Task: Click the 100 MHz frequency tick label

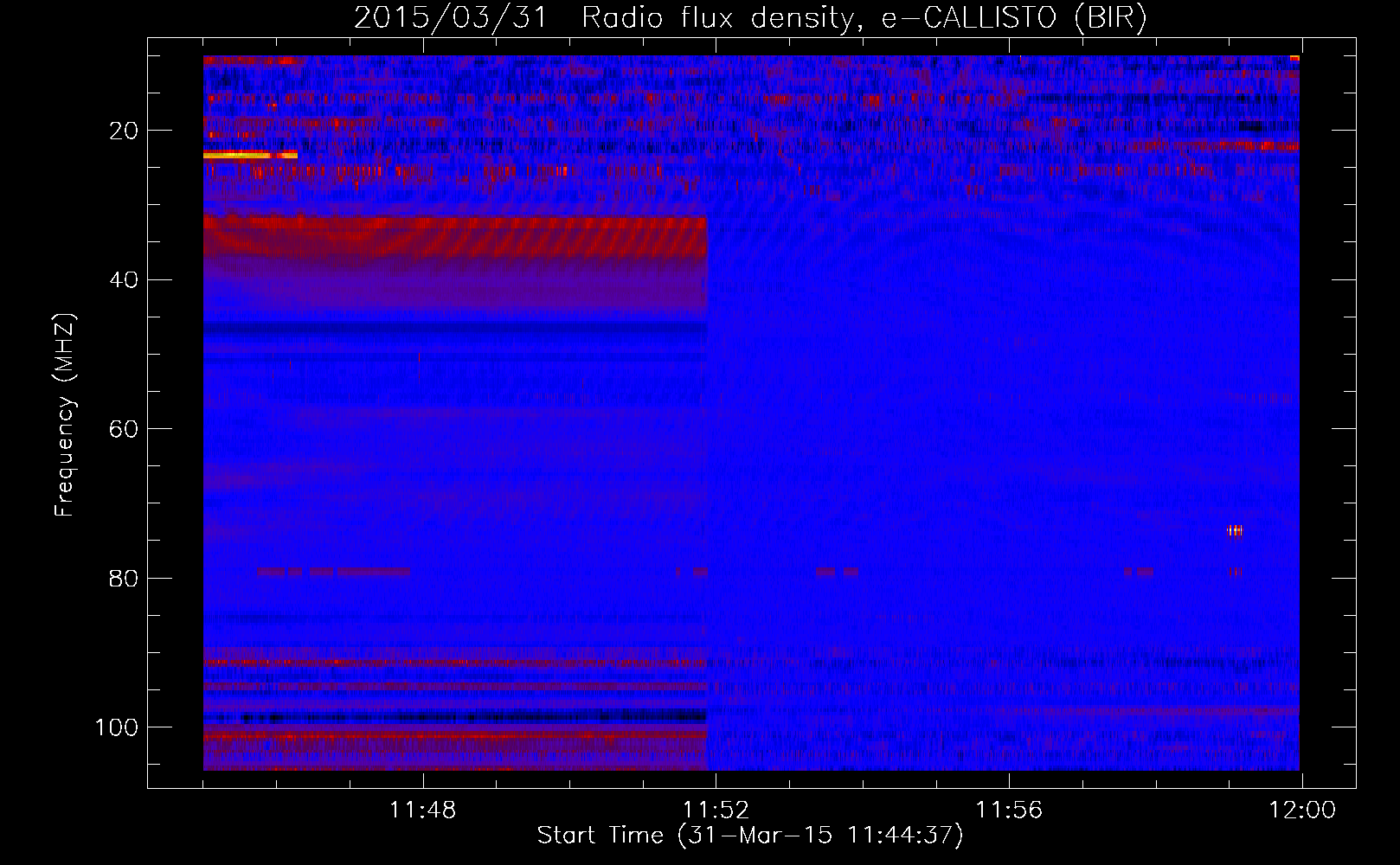Action: pyautogui.click(x=117, y=727)
